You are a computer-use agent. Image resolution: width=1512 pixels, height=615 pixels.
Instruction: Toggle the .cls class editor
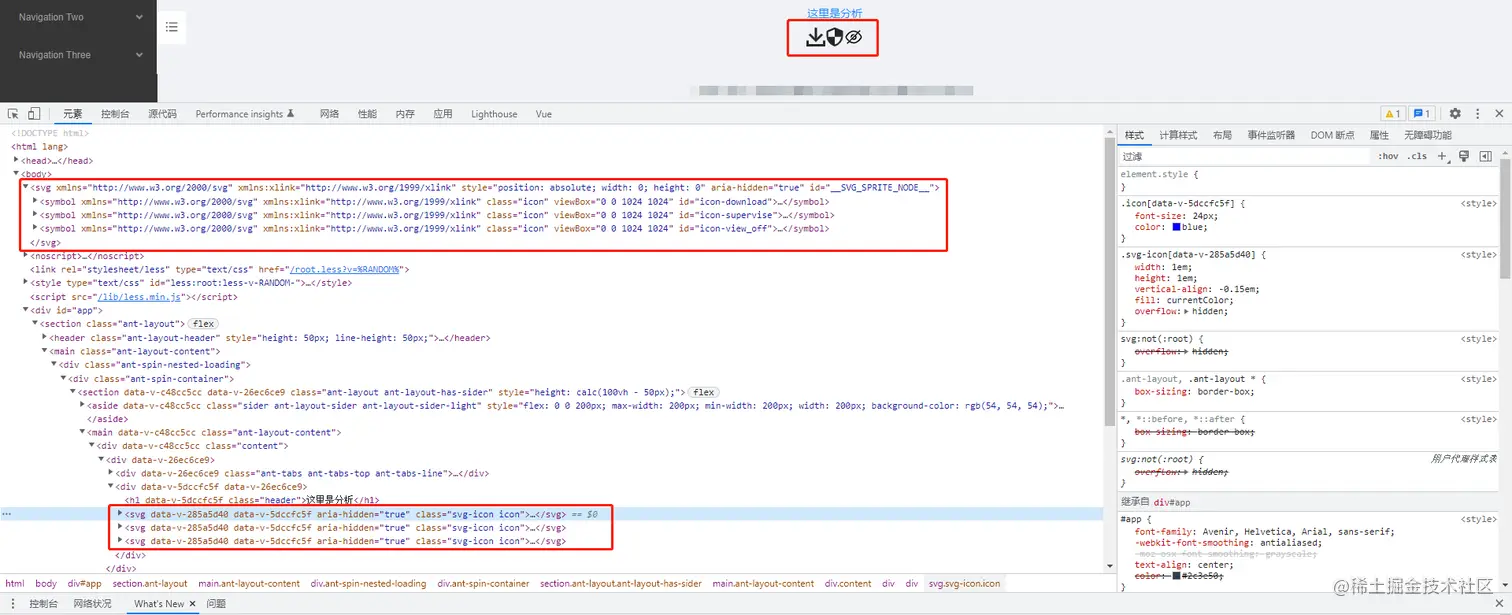coord(1417,156)
